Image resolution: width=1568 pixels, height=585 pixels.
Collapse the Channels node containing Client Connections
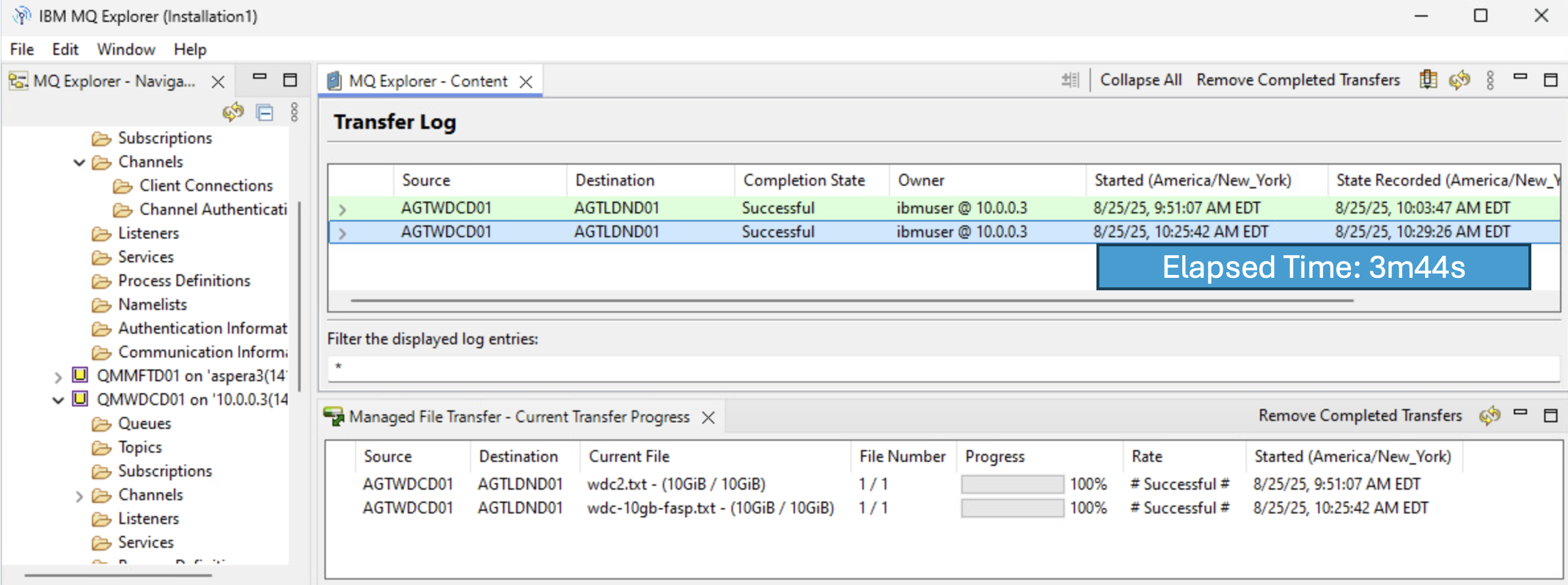pyautogui.click(x=79, y=162)
